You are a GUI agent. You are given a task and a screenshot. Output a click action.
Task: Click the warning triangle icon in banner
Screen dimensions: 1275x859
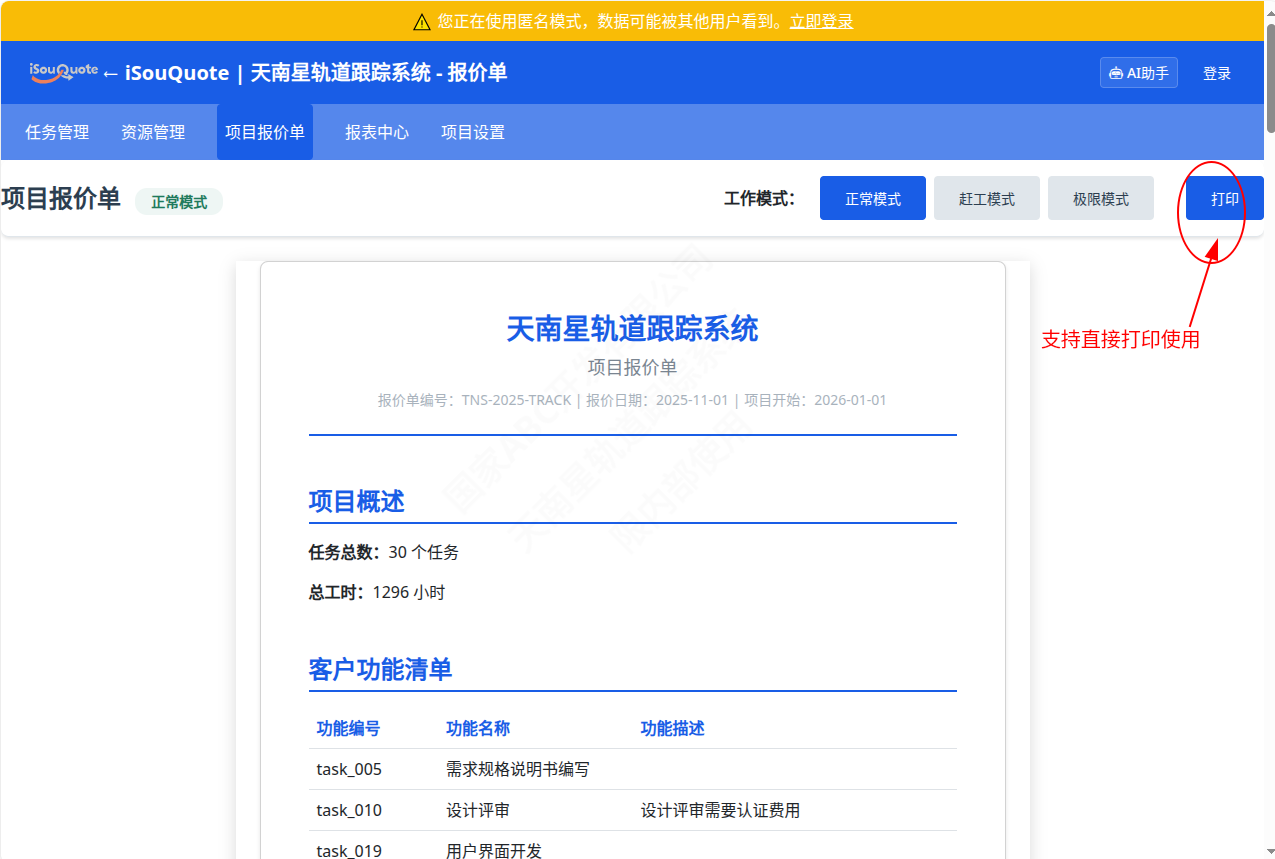(x=422, y=22)
